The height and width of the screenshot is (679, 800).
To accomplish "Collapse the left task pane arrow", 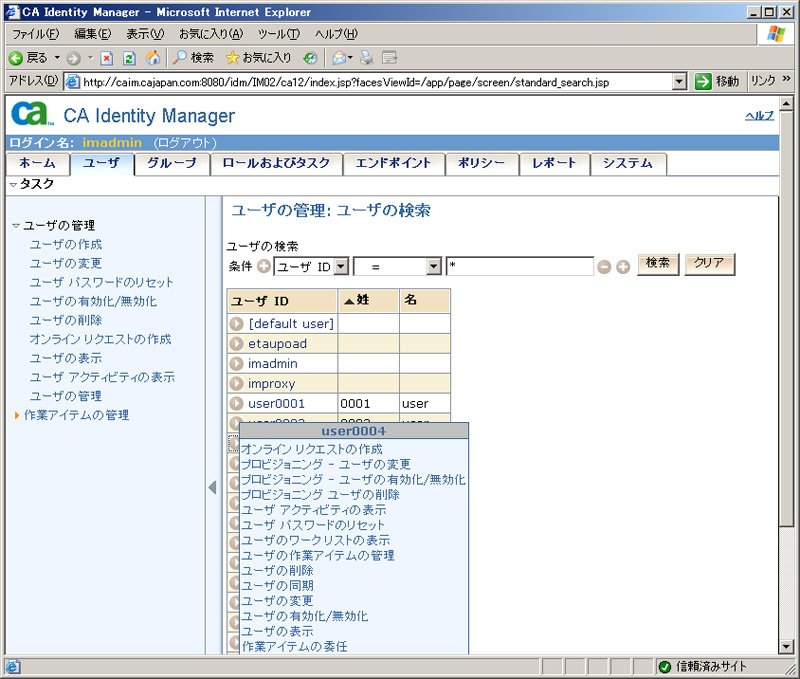I will pyautogui.click(x=213, y=487).
